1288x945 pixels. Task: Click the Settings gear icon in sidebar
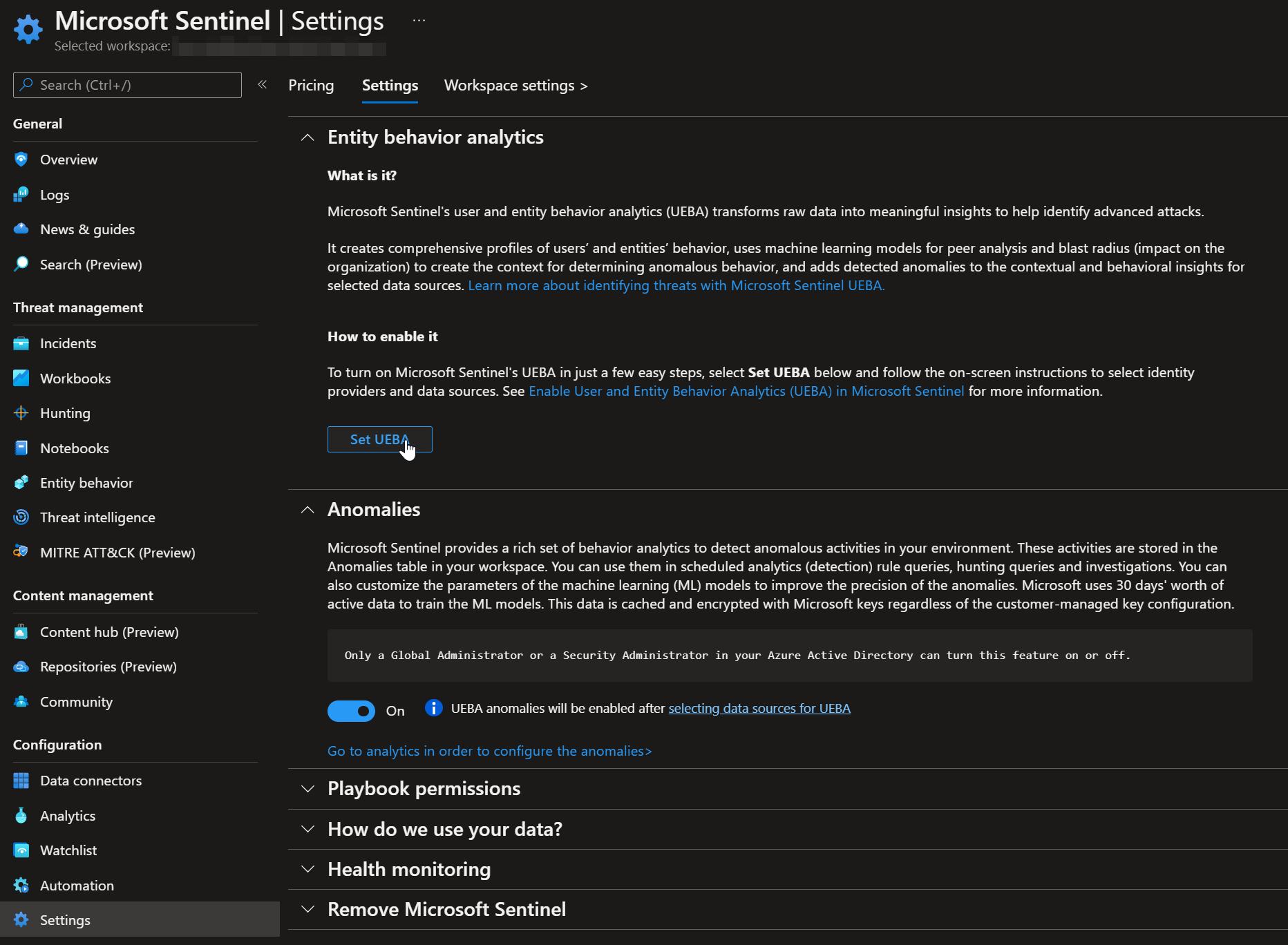[x=21, y=920]
